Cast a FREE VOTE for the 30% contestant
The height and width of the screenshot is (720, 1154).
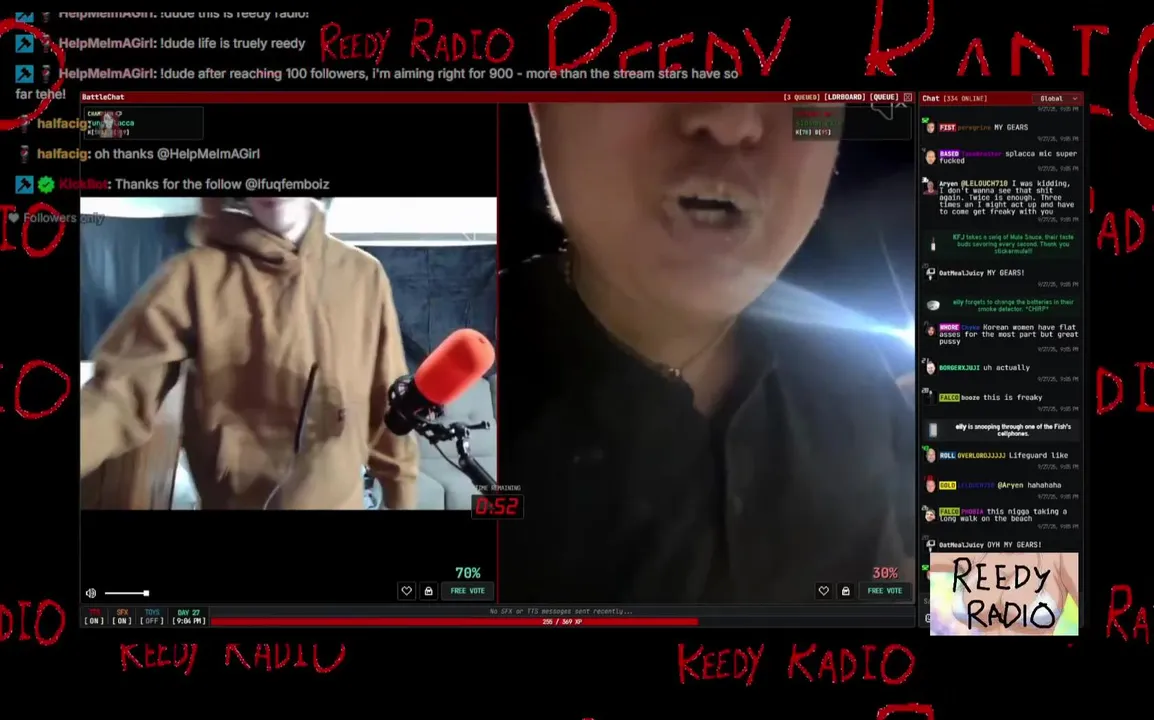click(885, 590)
